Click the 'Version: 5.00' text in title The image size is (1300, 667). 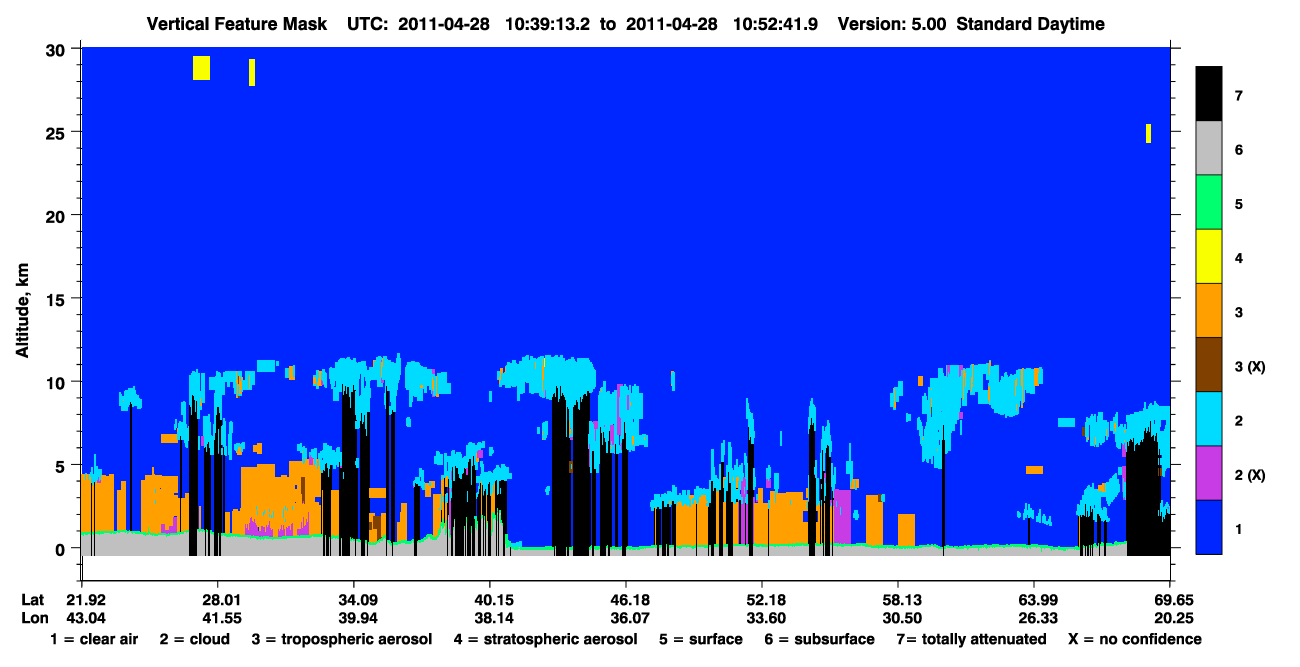(892, 24)
